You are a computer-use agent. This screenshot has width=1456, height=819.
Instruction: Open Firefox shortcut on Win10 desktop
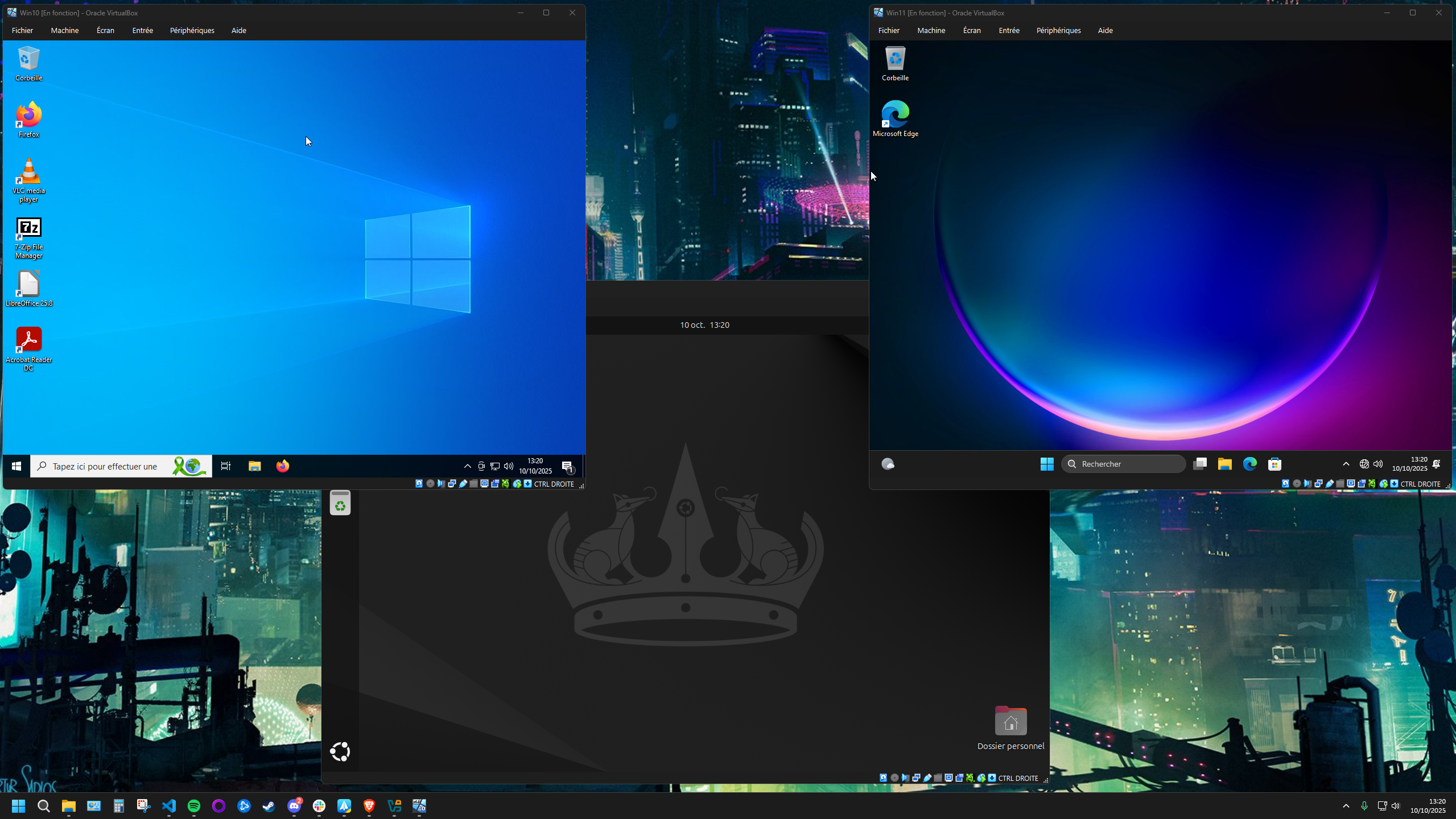[28, 116]
